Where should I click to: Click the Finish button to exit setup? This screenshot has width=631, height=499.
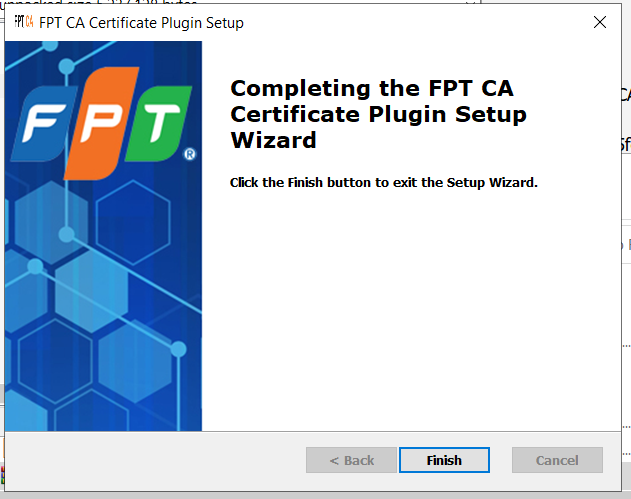tap(444, 460)
